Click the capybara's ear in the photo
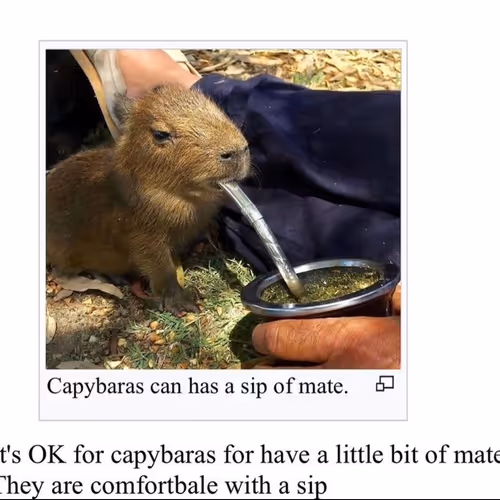500x500 pixels. [x=122, y=108]
